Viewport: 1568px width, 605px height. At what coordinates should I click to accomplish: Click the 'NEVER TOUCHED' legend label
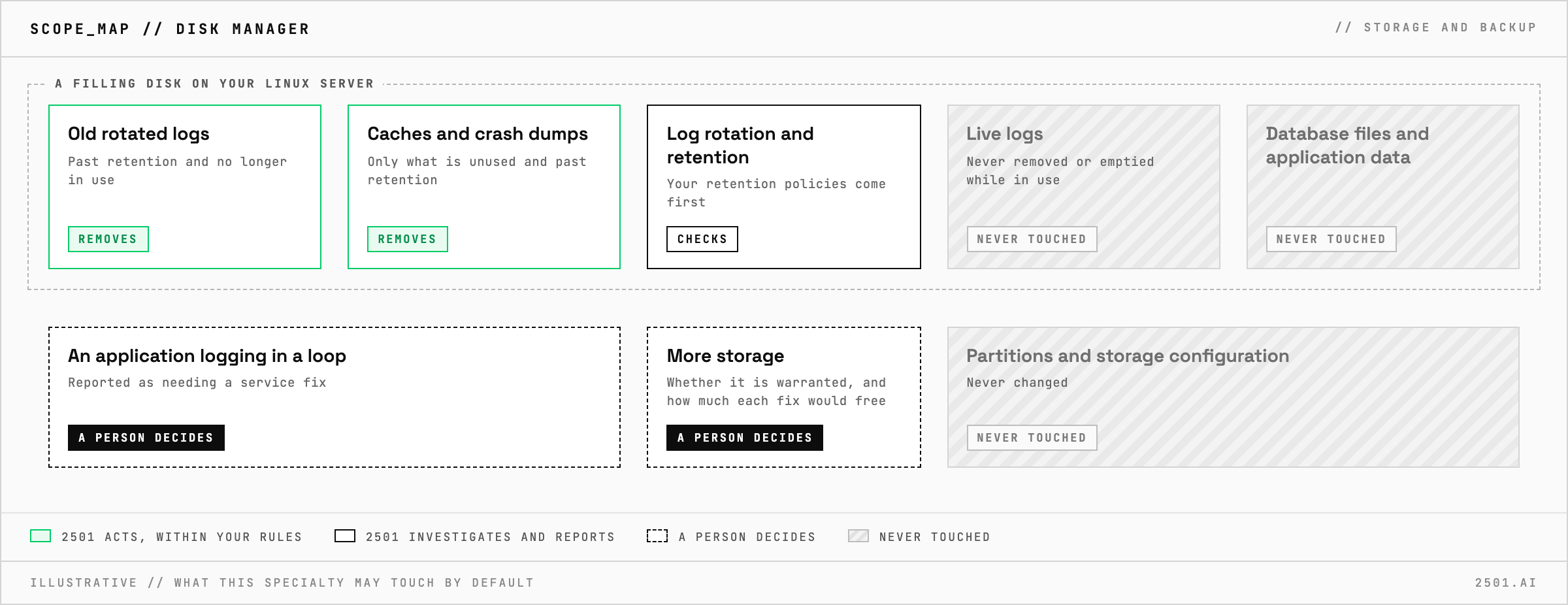point(935,537)
